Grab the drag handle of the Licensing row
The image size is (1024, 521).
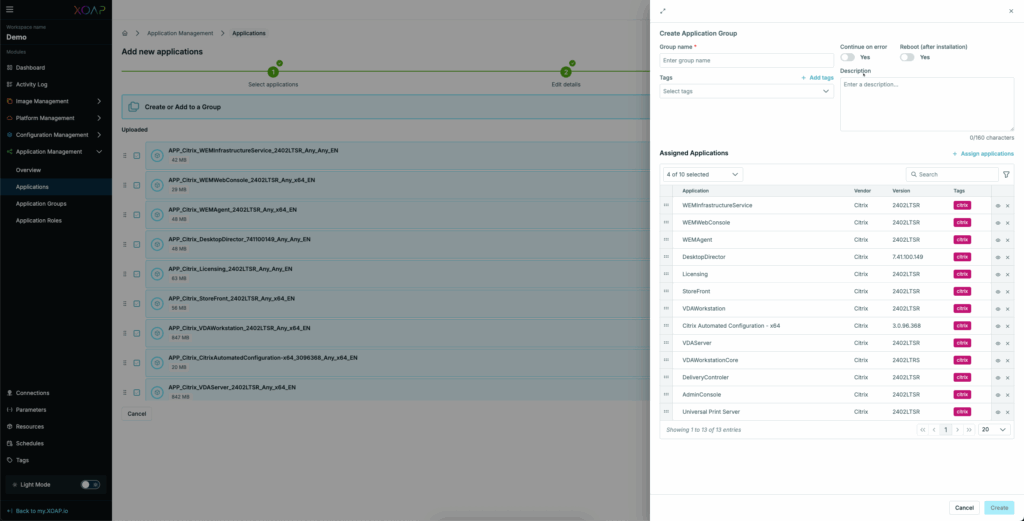click(x=666, y=274)
